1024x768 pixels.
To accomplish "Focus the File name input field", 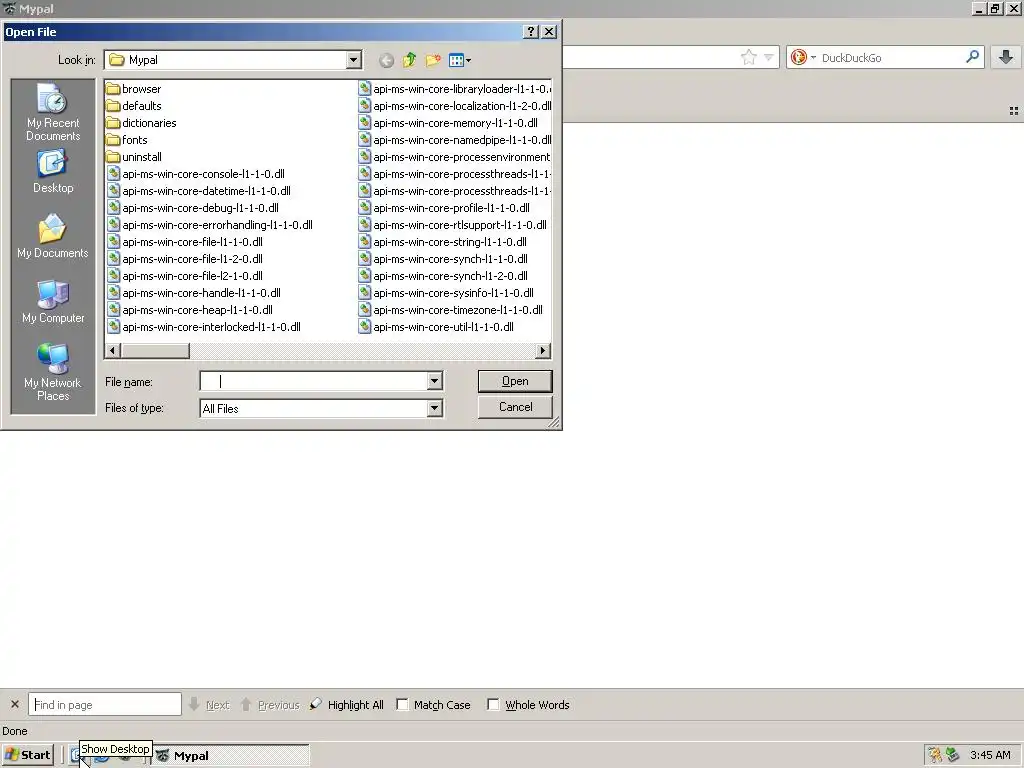I will tap(313, 381).
